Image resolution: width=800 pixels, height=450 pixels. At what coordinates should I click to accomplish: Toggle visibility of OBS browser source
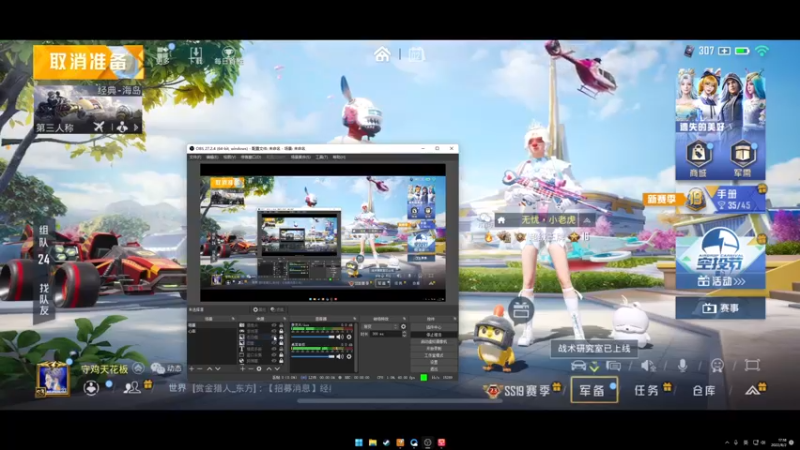pyautogui.click(x=273, y=361)
